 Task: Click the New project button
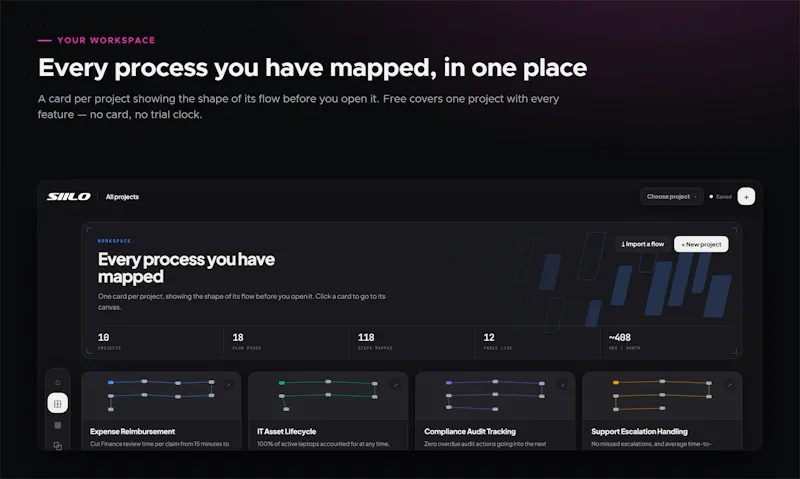coord(701,244)
